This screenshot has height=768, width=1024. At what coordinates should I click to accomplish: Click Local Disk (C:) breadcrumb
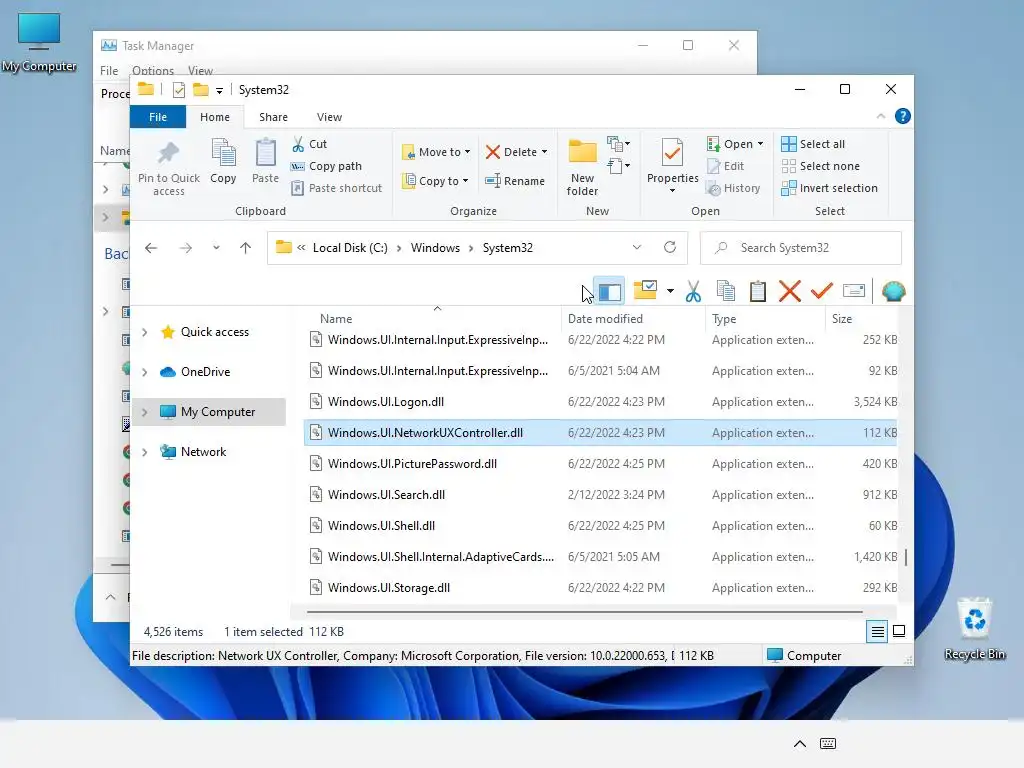[x=350, y=248]
